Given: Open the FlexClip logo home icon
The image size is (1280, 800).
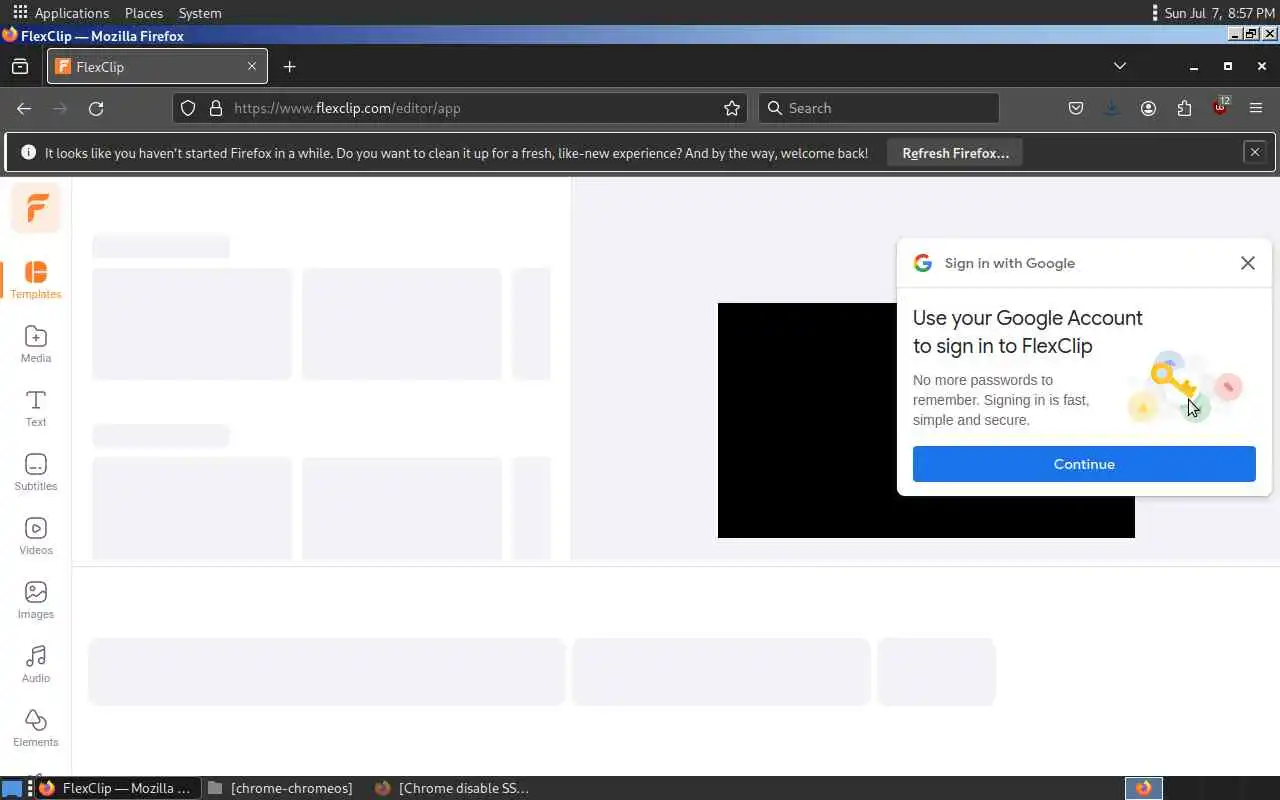Looking at the screenshot, I should [x=36, y=208].
